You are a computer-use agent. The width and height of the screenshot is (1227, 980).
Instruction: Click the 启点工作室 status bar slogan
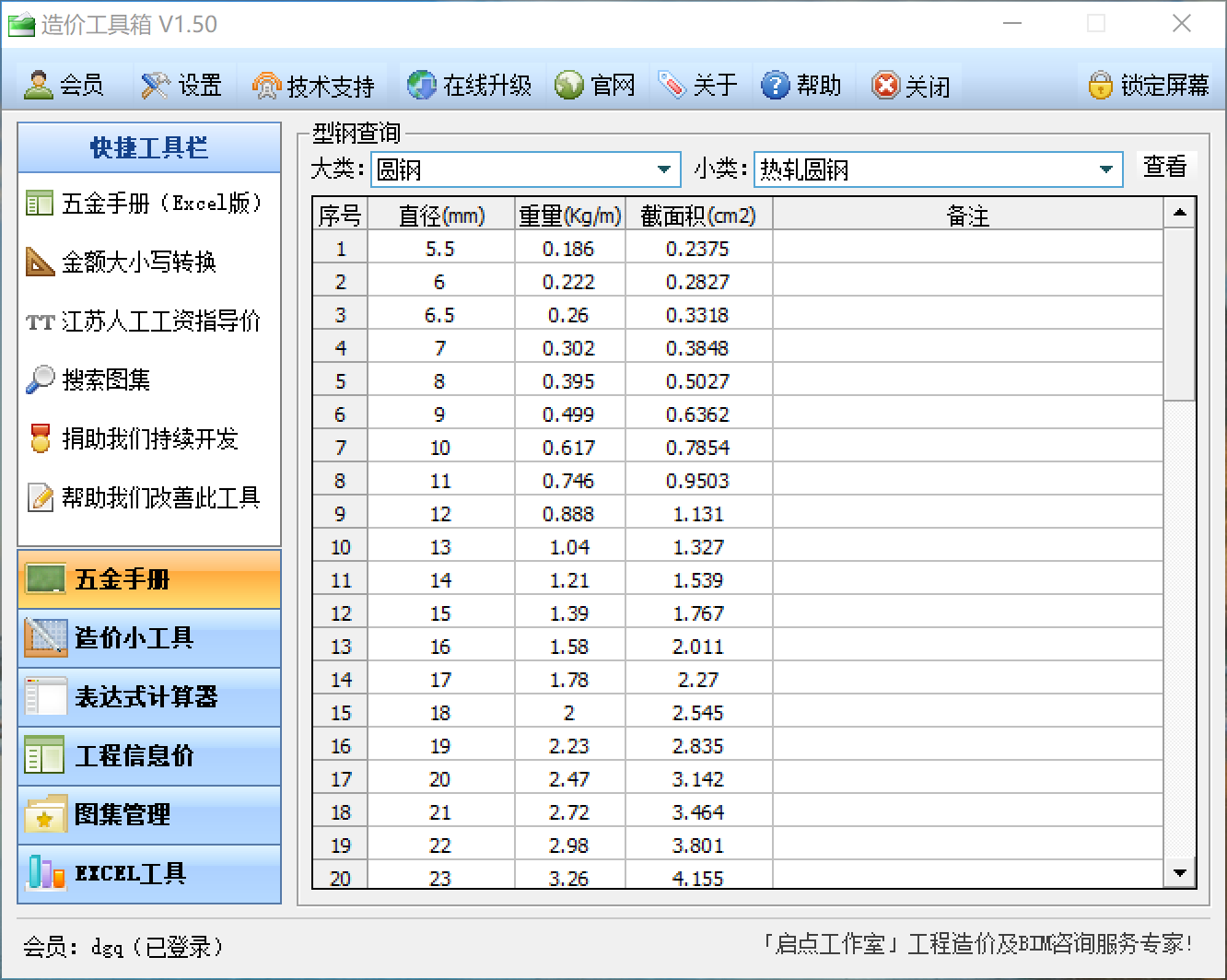tap(978, 944)
